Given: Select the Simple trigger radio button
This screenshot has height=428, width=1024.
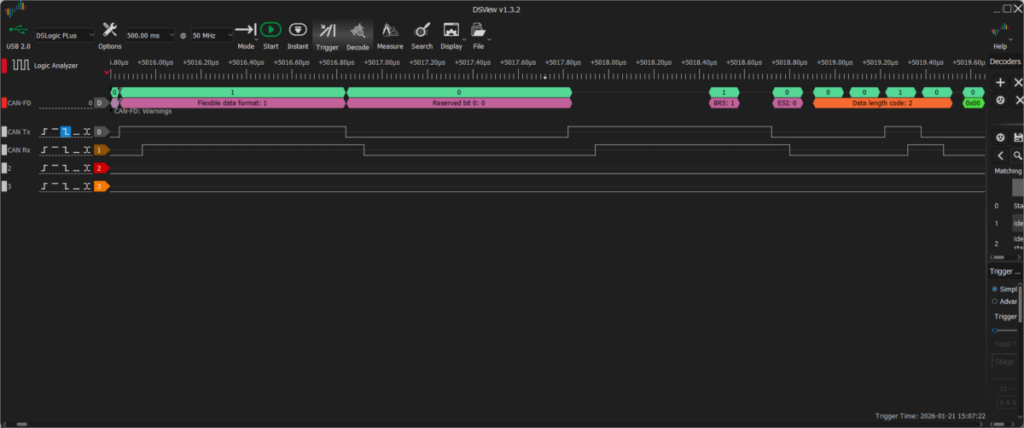Looking at the screenshot, I should [994, 289].
